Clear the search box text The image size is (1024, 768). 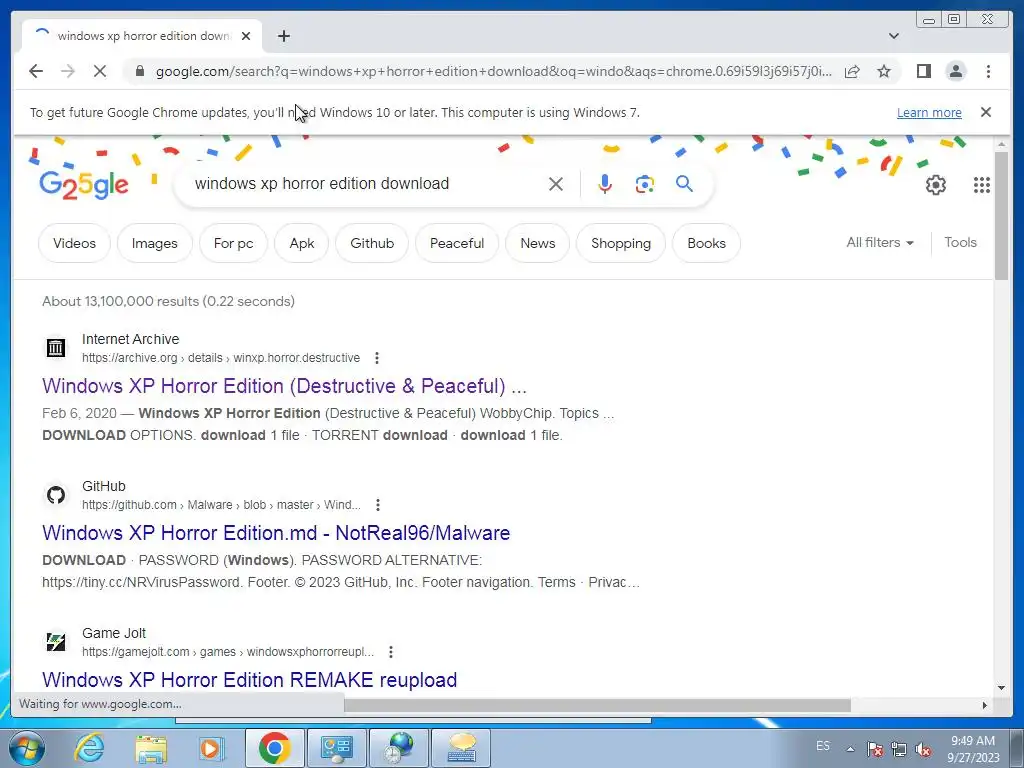(x=556, y=184)
